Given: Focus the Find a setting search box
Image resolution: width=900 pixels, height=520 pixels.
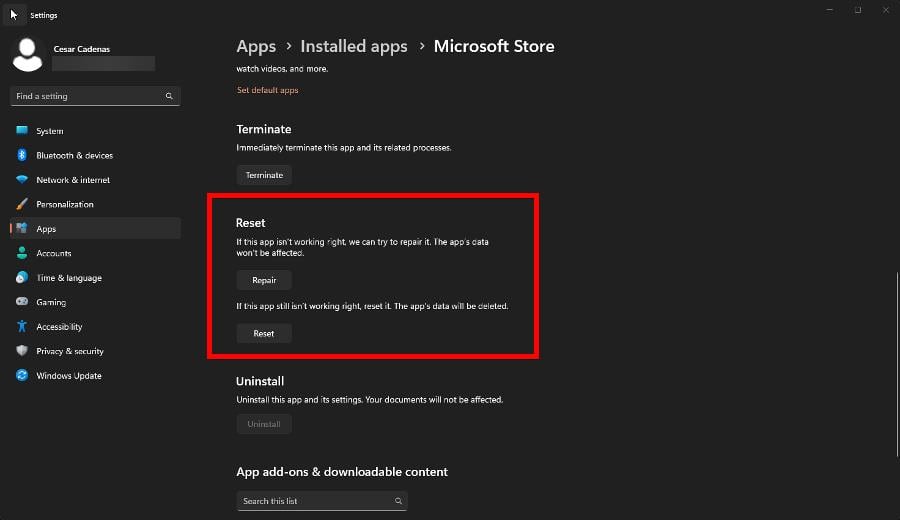Looking at the screenshot, I should 95,96.
